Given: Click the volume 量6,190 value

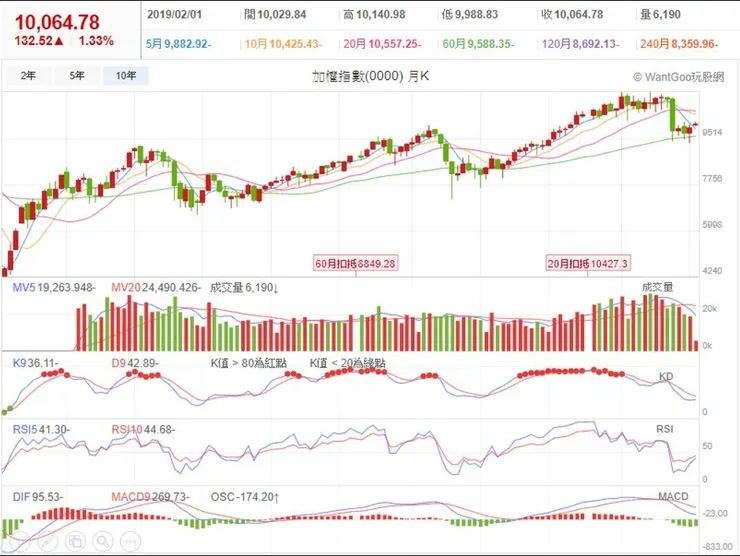Looking at the screenshot, I should 660,15.
